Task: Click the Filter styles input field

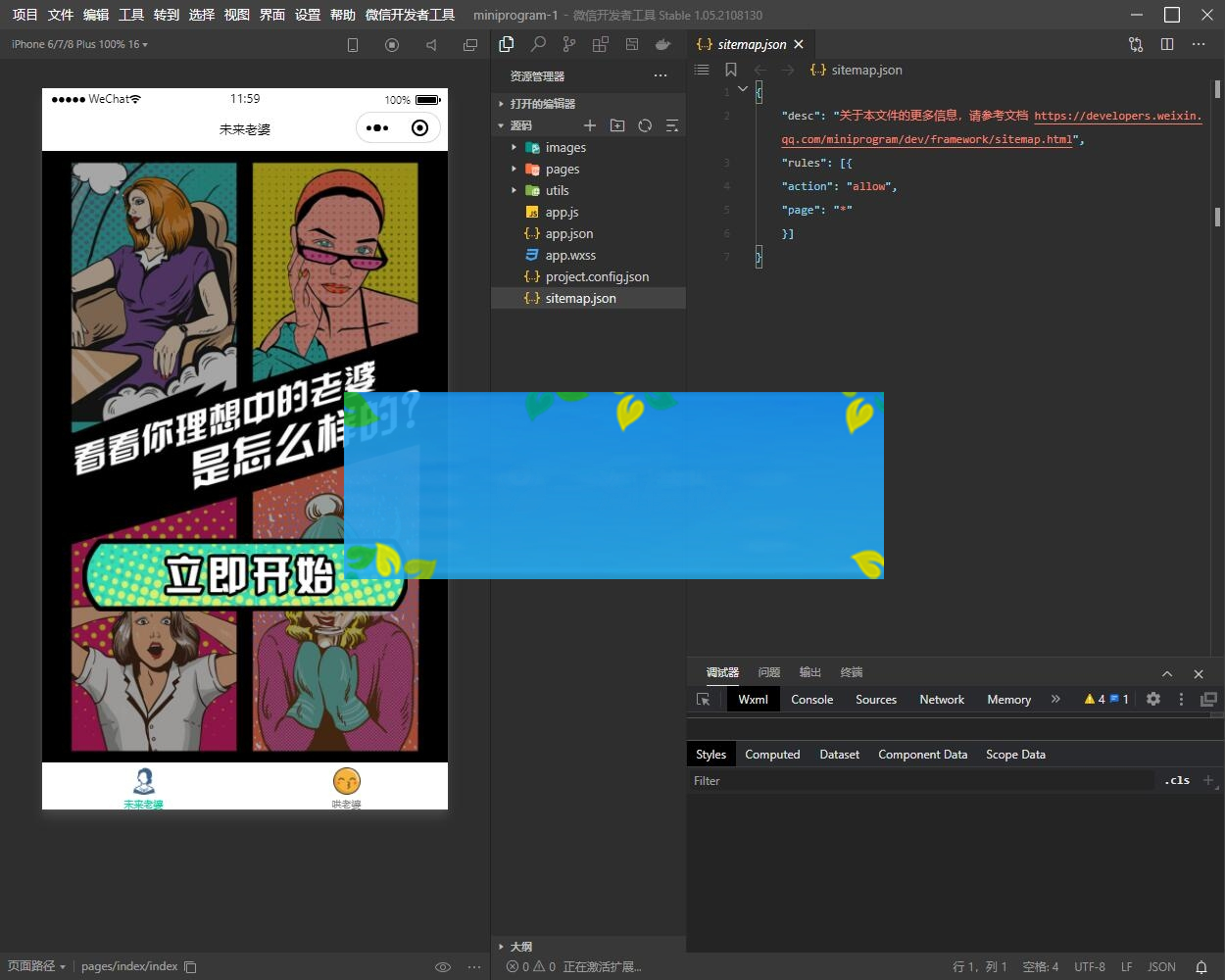Action: tap(921, 781)
